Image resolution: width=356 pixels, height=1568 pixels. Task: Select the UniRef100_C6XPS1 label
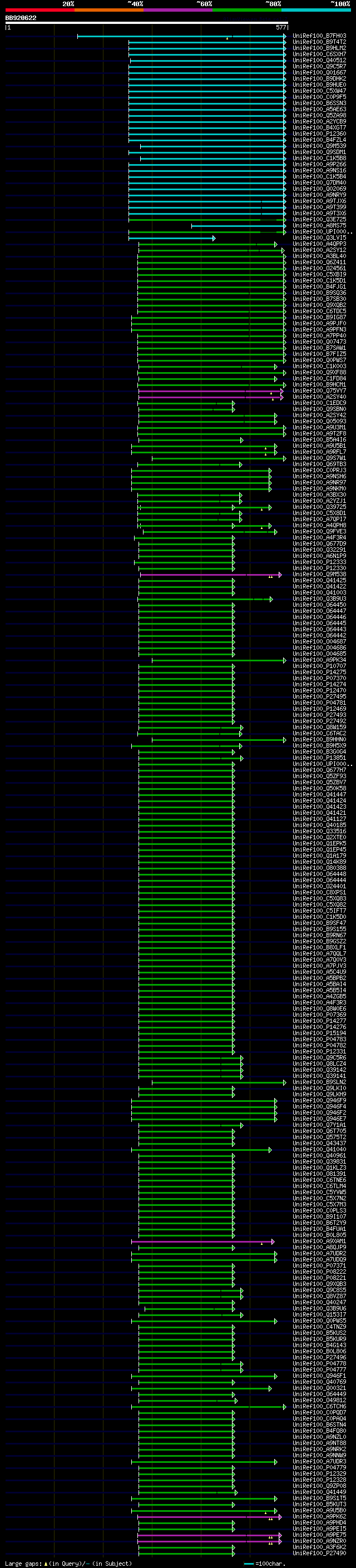(x=319, y=893)
